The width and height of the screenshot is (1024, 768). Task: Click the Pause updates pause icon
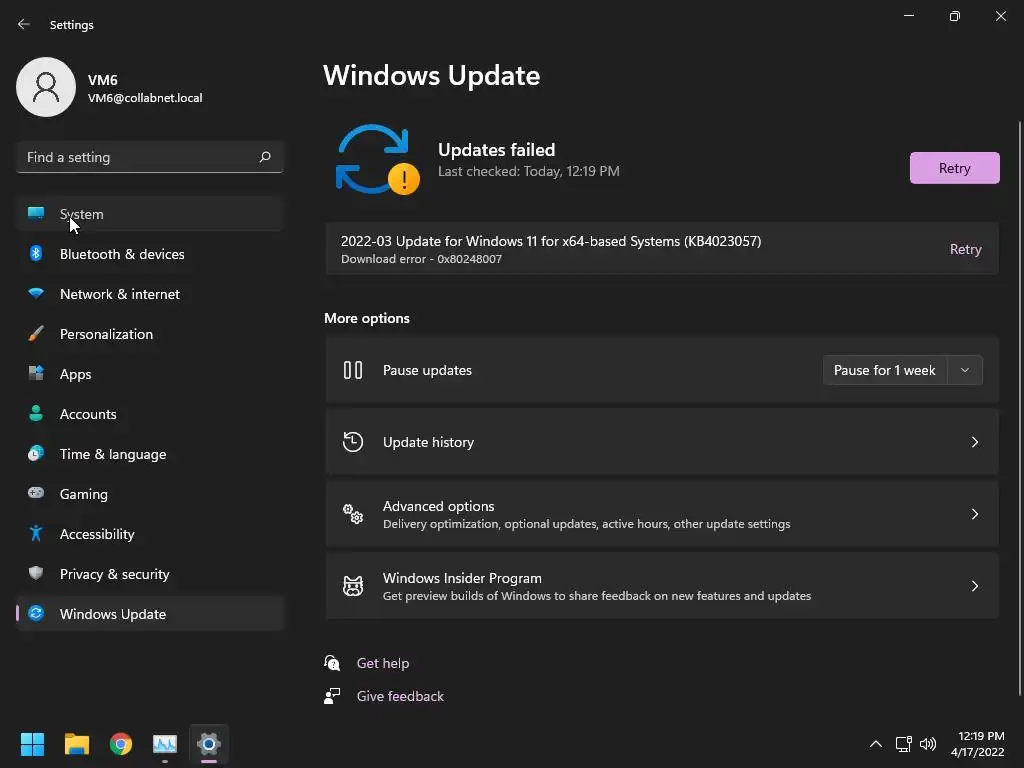[x=353, y=370]
